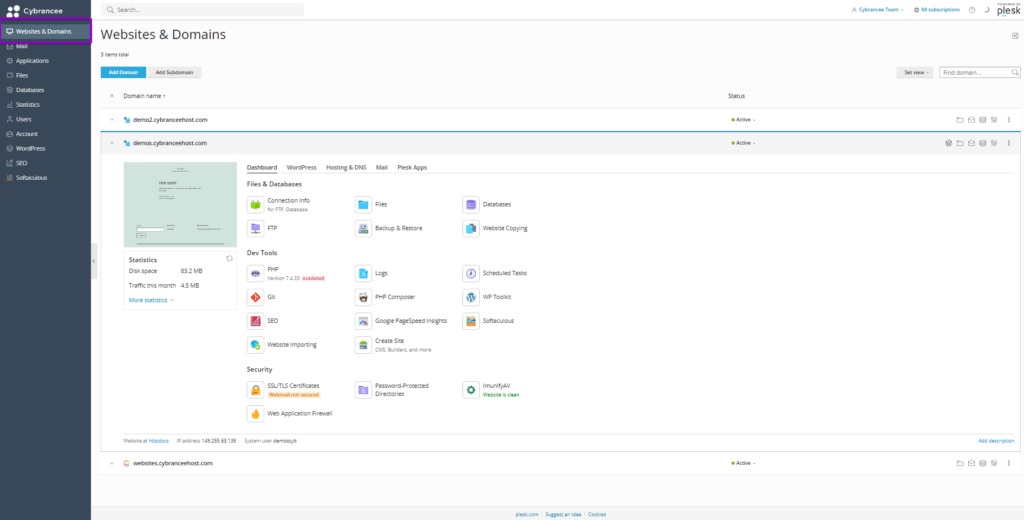Screen dimensions: 1024x520
Task: Switch to the Mail tab
Action: (382, 167)
